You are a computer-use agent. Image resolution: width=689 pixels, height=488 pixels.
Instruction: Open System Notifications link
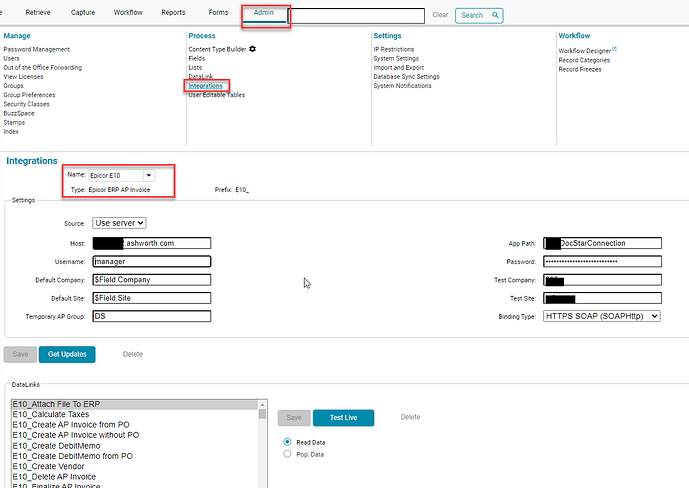[403, 86]
